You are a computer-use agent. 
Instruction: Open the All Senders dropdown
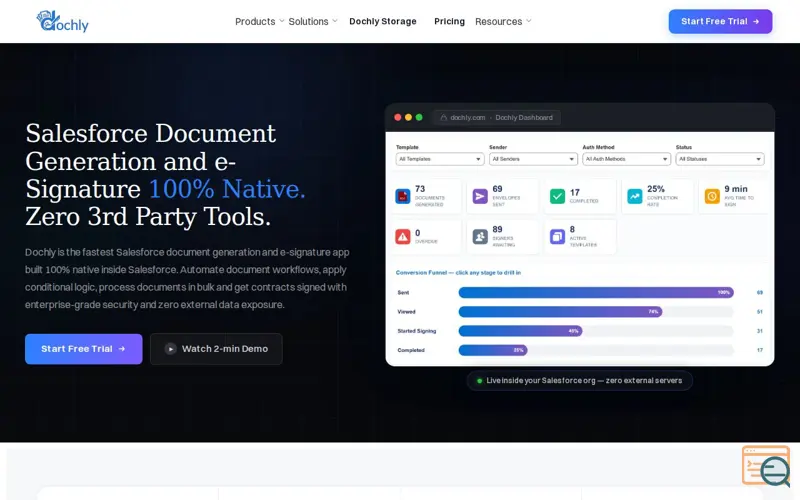point(533,159)
